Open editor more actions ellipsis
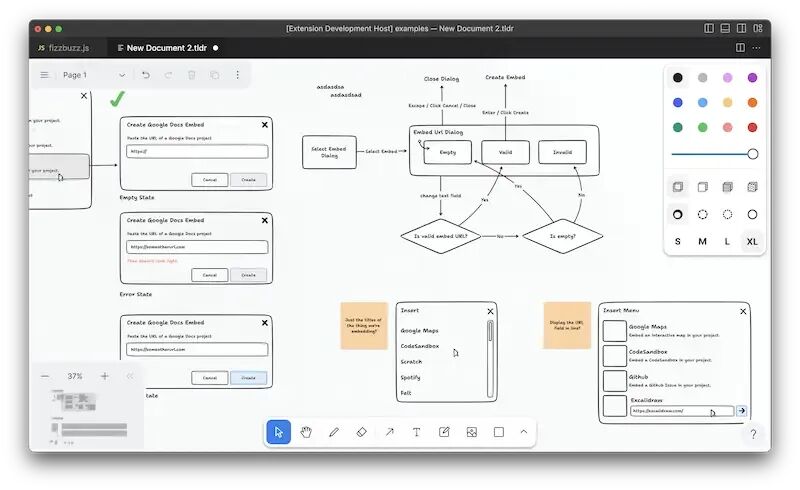Viewport: 800px width, 490px height. [x=757, y=47]
